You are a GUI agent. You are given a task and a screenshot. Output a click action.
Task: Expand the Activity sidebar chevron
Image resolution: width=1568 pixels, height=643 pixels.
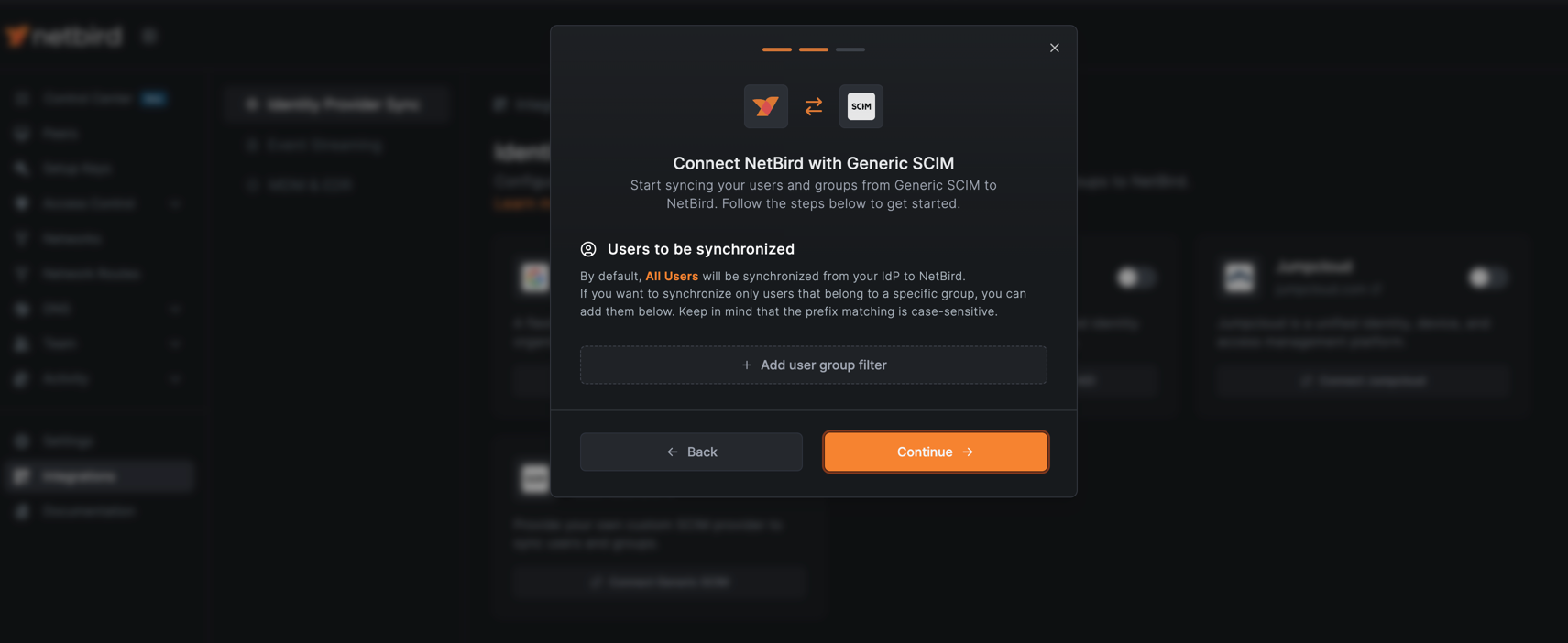pyautogui.click(x=175, y=378)
